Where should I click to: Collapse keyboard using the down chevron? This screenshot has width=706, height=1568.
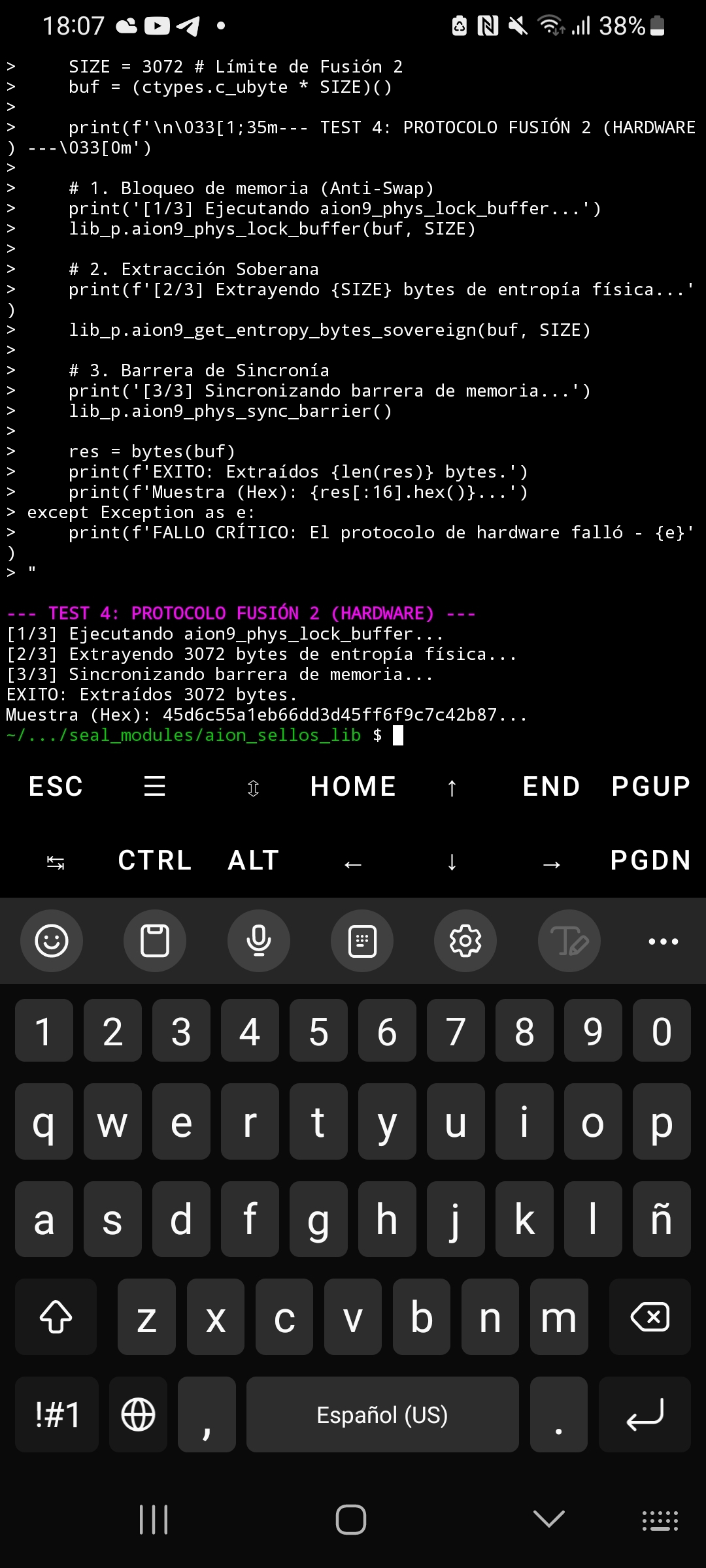click(549, 1519)
